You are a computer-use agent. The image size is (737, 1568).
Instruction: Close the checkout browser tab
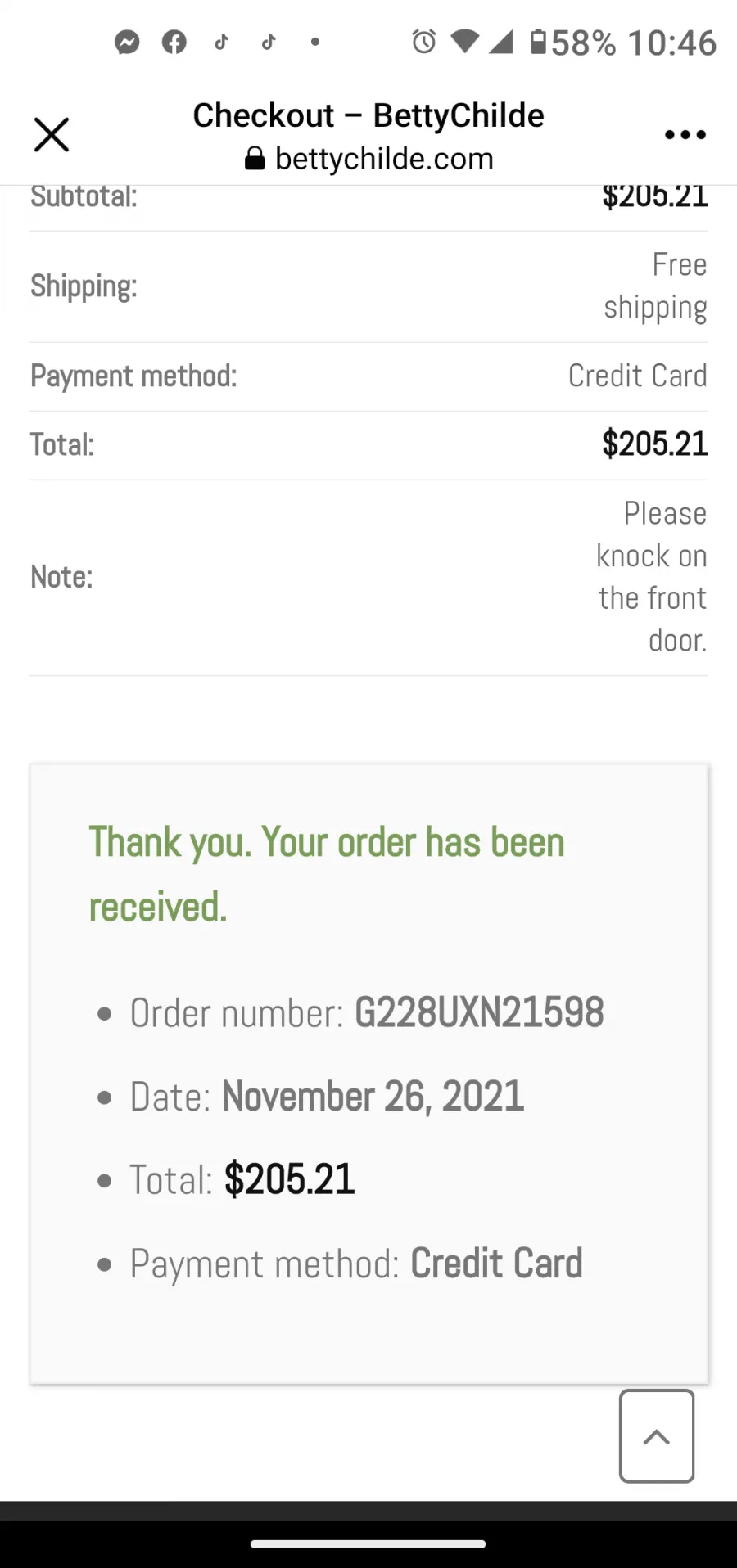[x=52, y=135]
